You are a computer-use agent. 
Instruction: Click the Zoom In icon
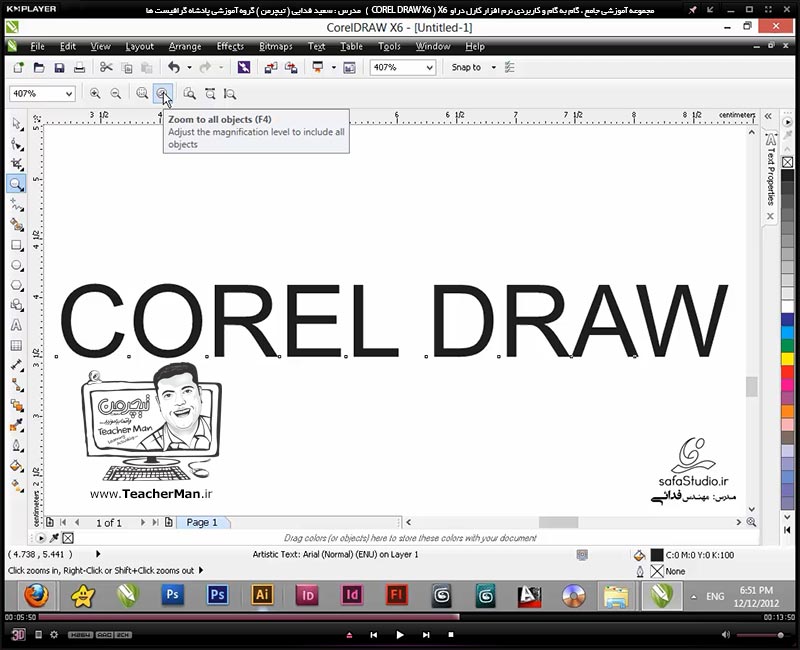(95, 93)
